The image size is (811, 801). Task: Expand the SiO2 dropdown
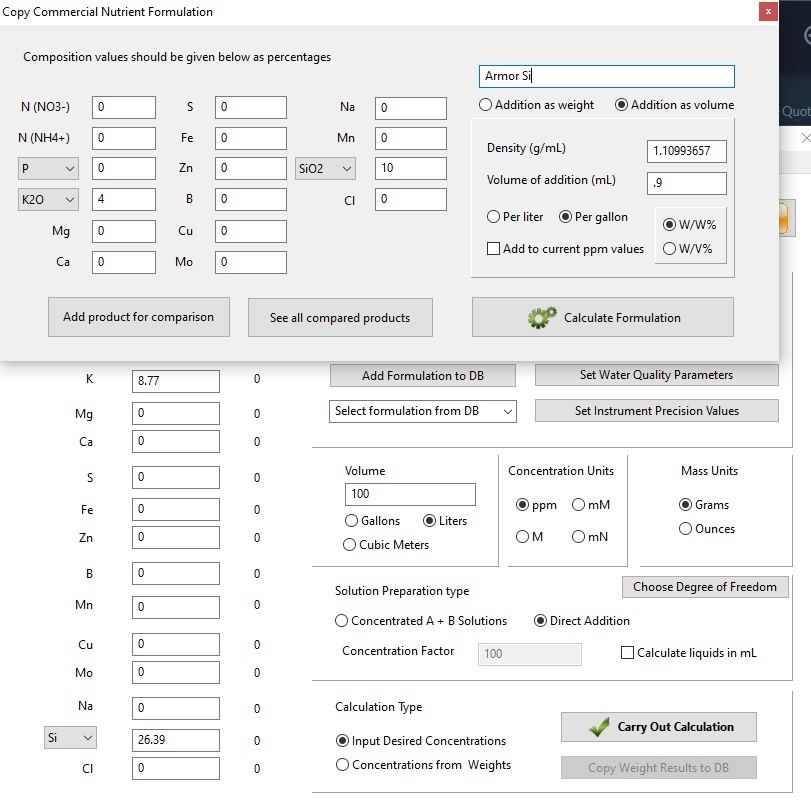[x=325, y=169]
